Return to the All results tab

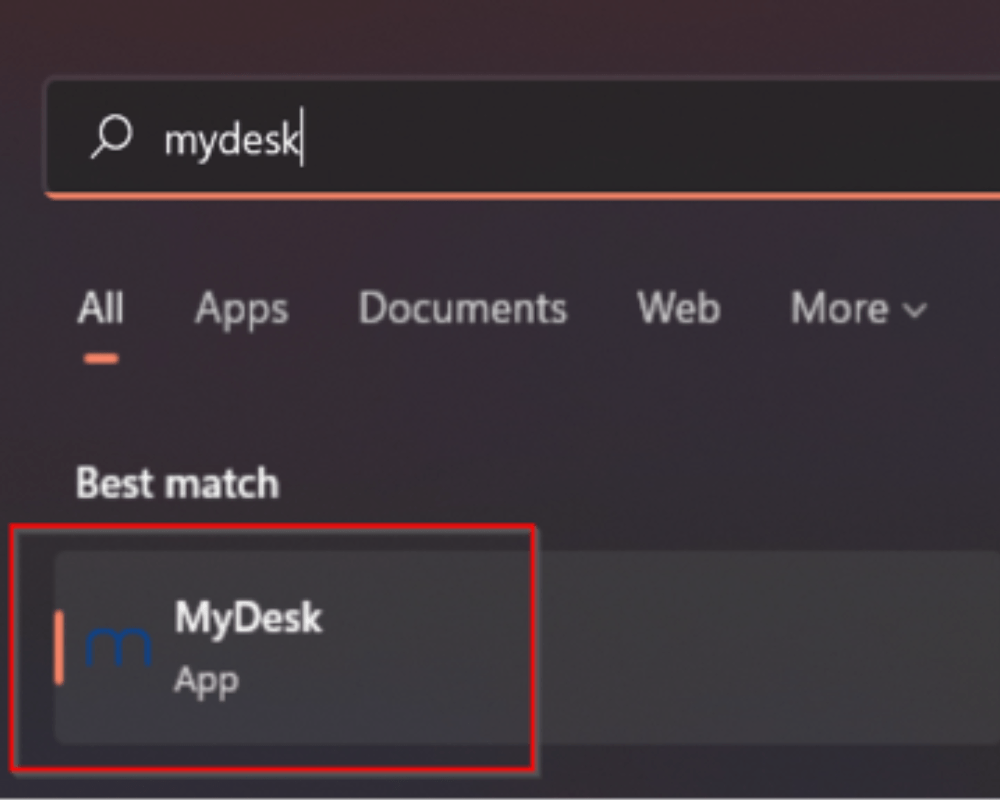[x=99, y=308]
